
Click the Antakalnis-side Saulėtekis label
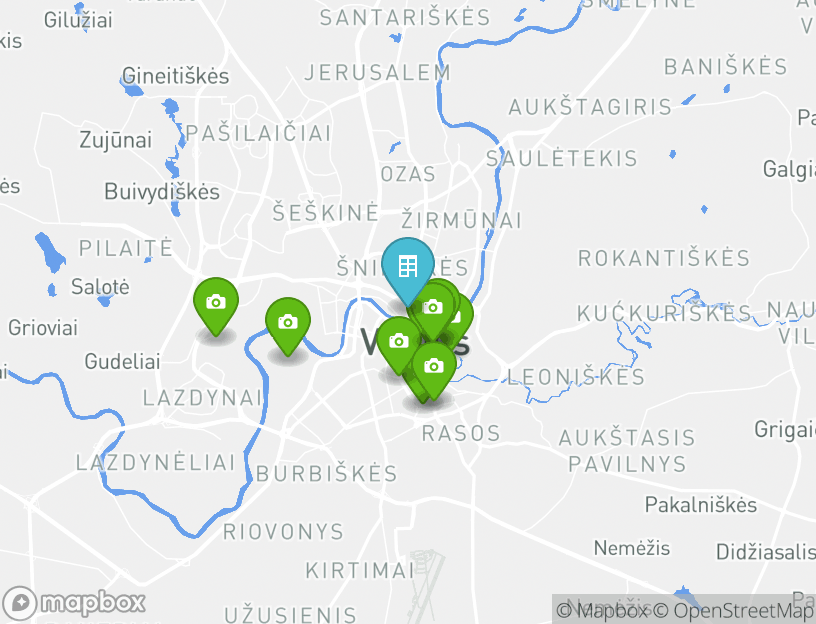tap(562, 158)
